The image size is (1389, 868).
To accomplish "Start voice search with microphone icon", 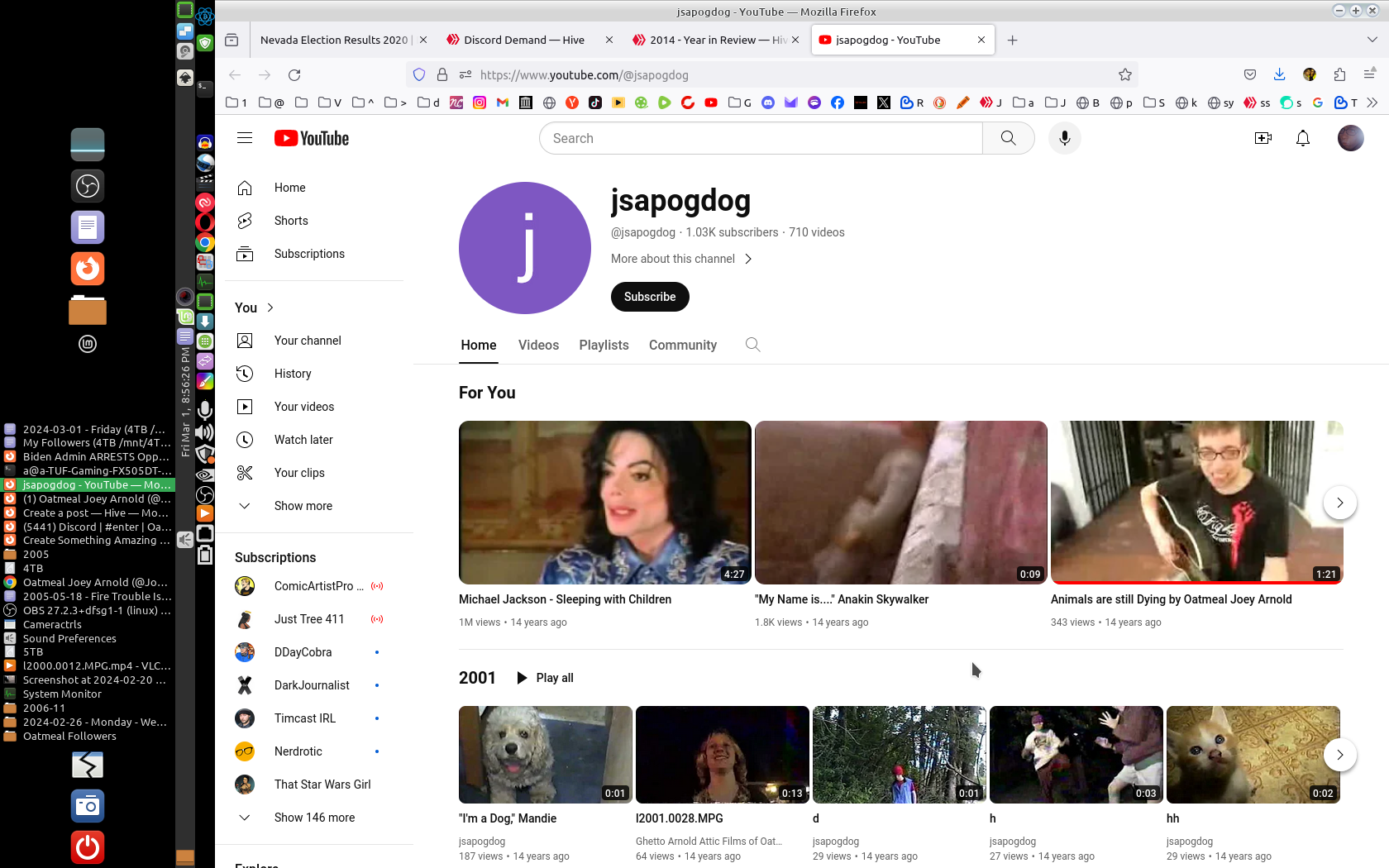I will 1065,138.
